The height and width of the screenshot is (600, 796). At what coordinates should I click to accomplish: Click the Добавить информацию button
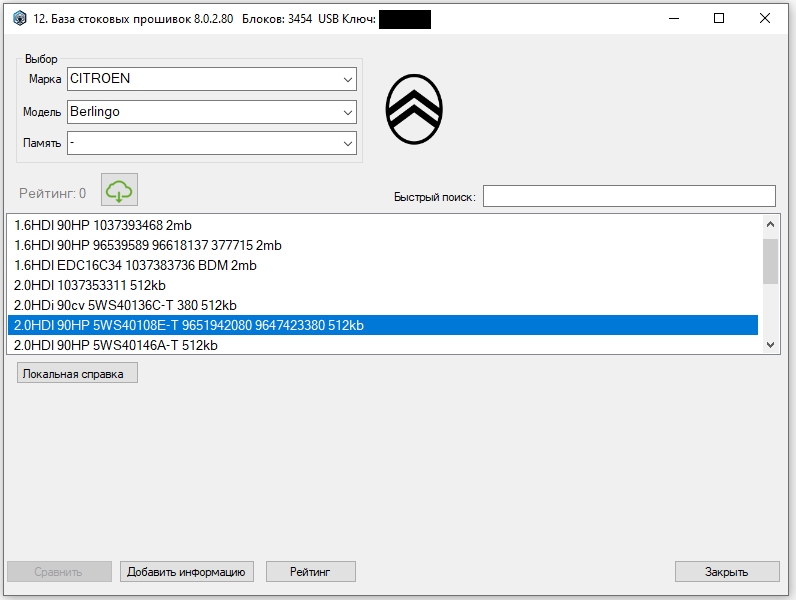[x=186, y=572]
